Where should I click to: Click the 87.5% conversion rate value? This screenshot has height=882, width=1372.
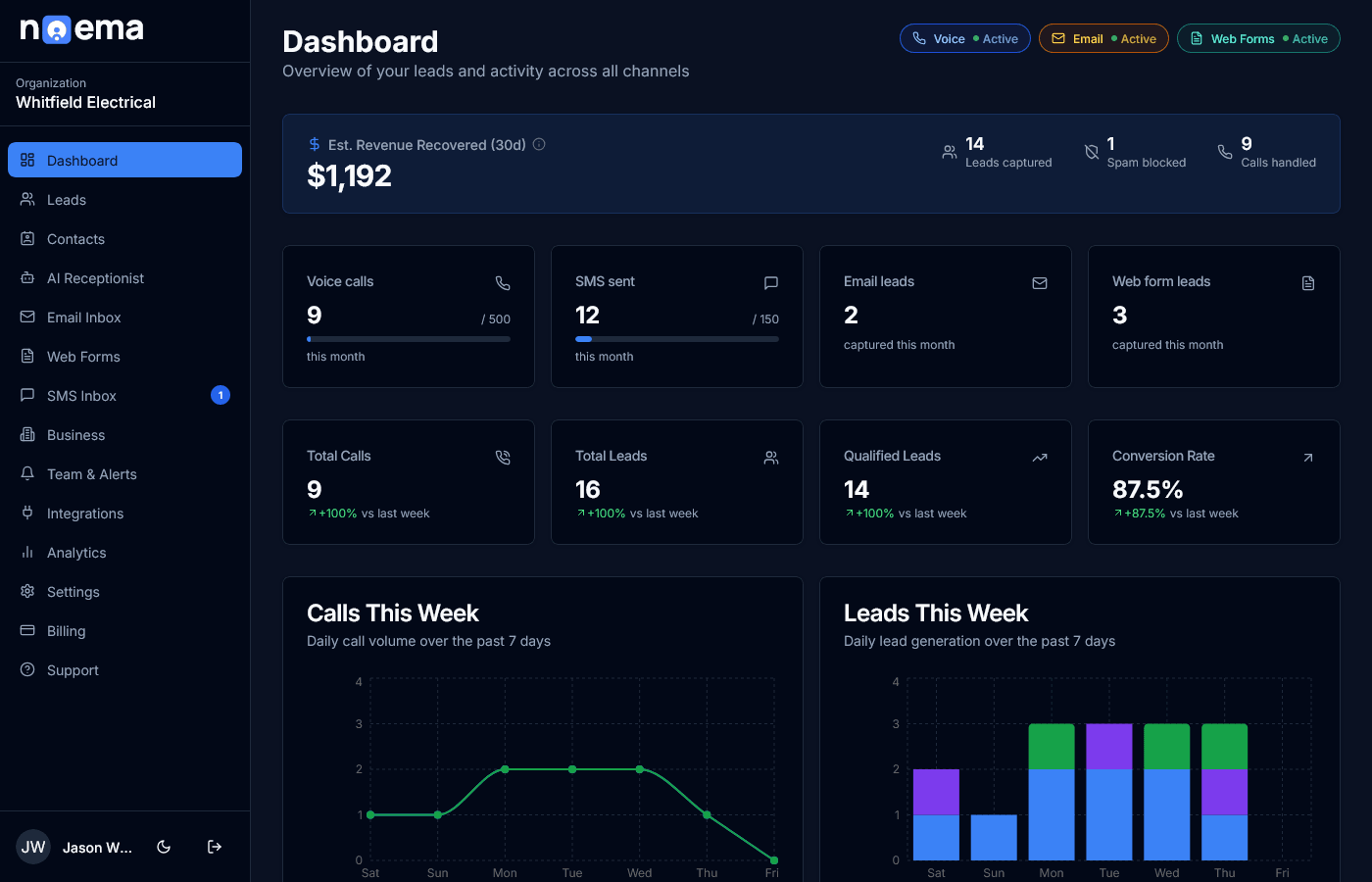coord(1148,489)
